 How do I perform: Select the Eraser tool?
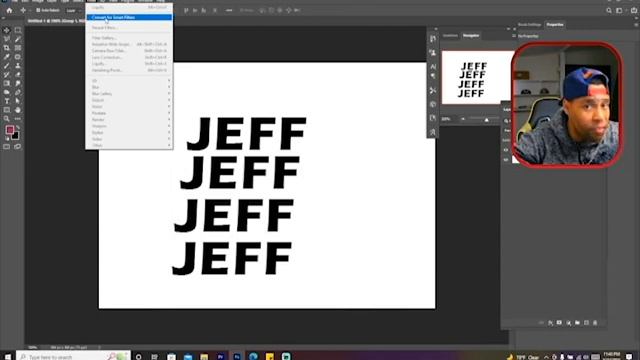18,75
